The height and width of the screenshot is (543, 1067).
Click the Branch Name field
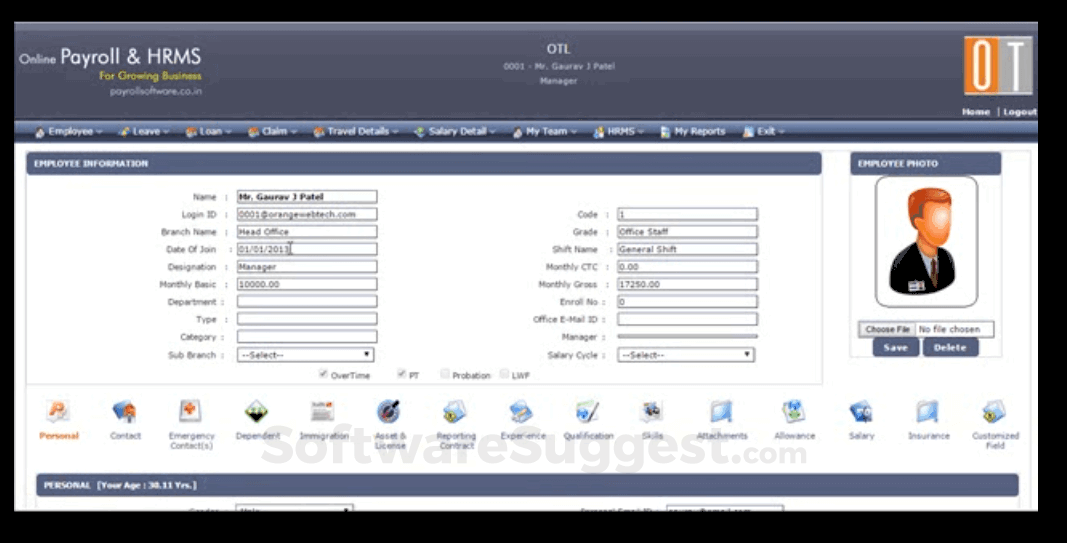[x=307, y=231]
